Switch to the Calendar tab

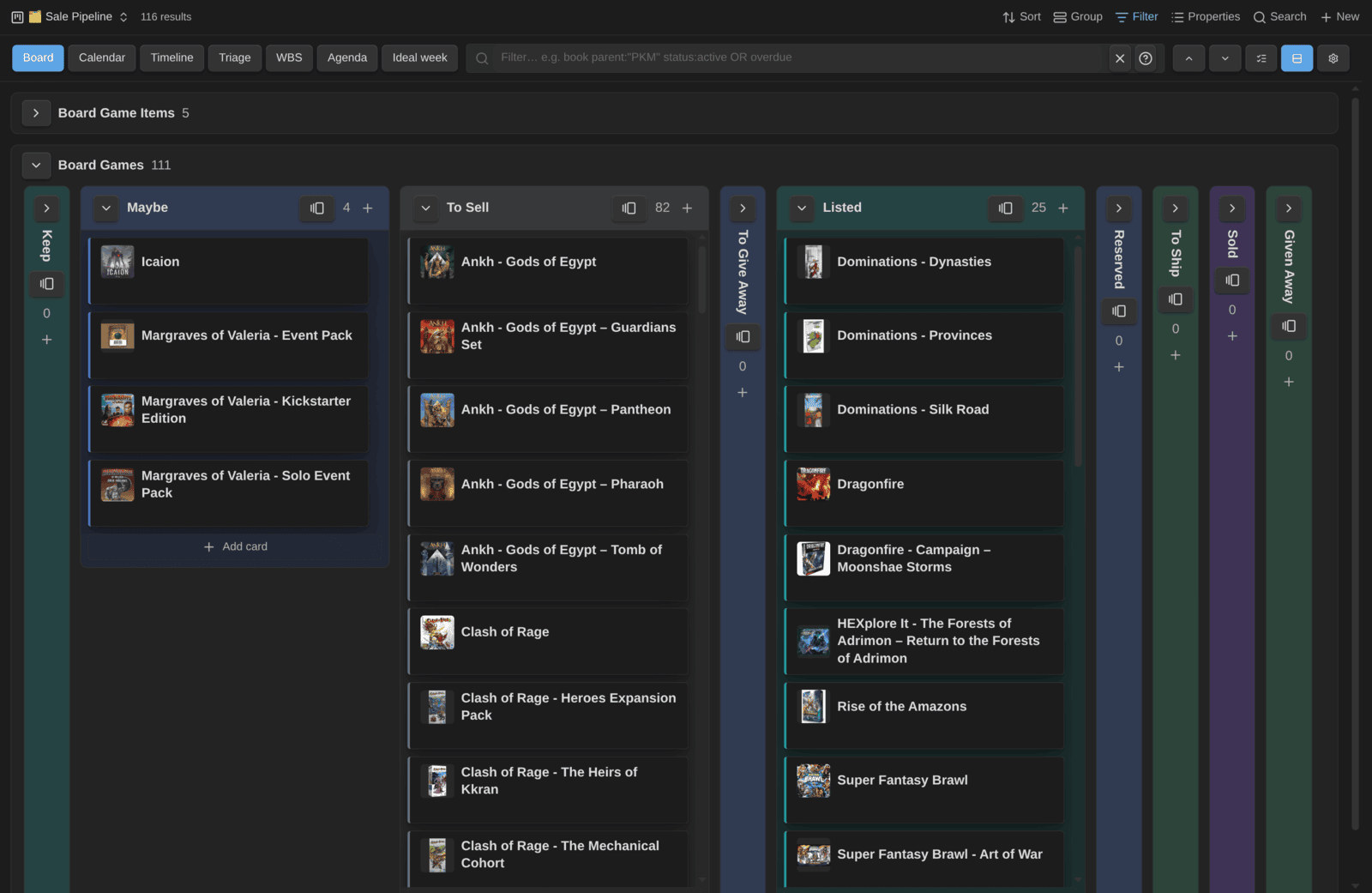[102, 58]
